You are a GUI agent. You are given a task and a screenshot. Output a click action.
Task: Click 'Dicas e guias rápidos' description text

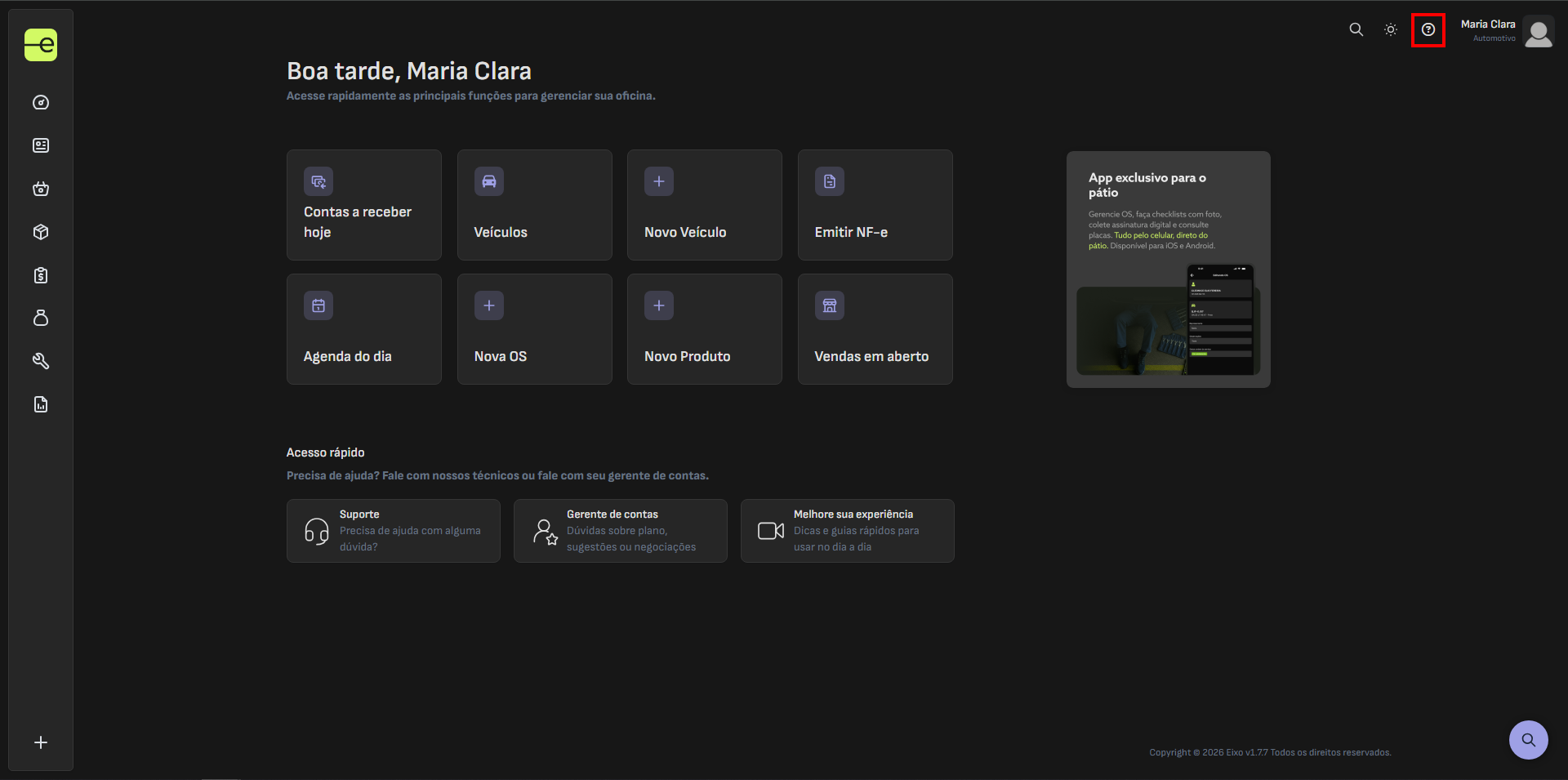coord(857,539)
